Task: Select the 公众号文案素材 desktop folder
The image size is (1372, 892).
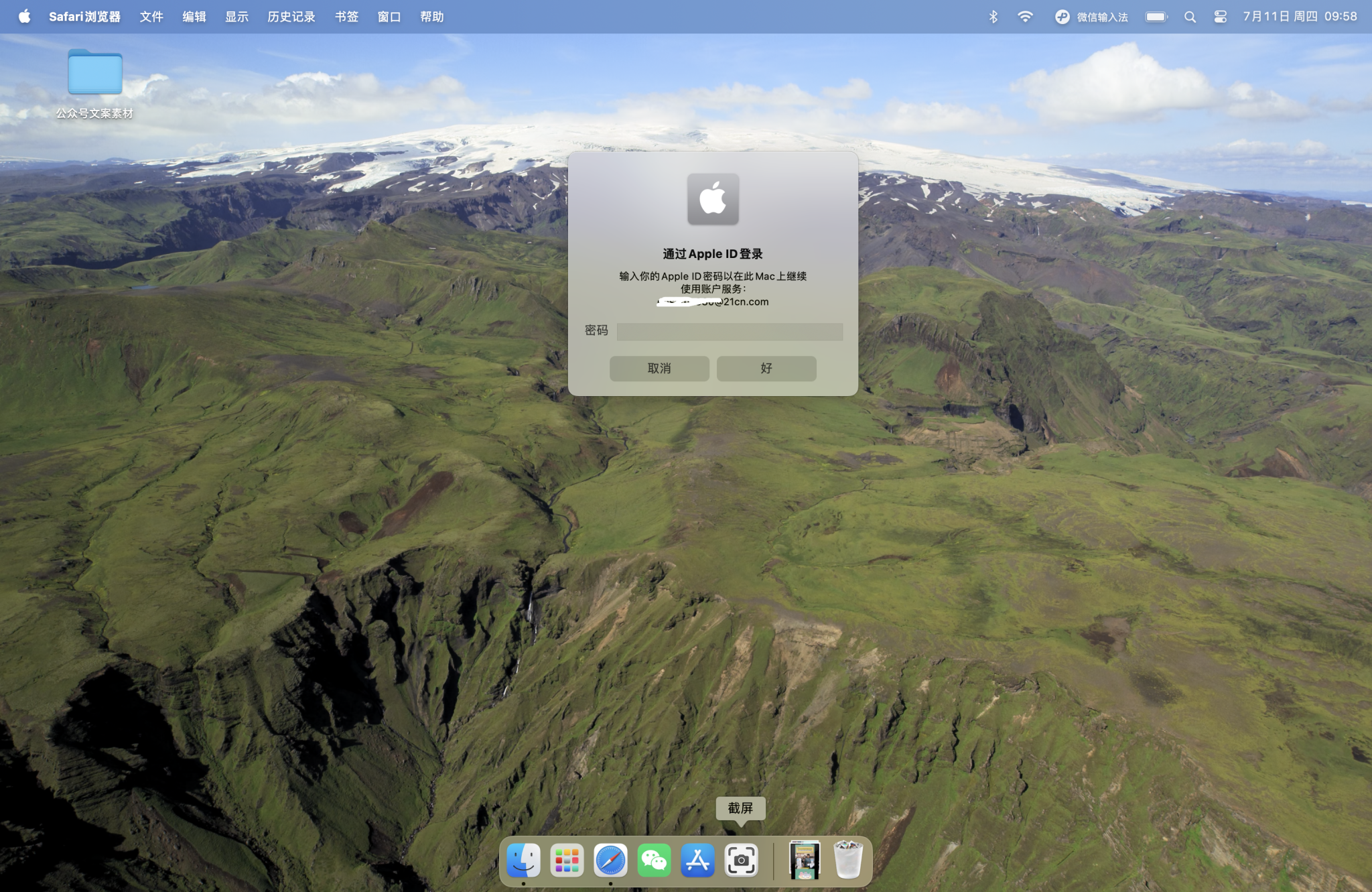Action: click(95, 72)
